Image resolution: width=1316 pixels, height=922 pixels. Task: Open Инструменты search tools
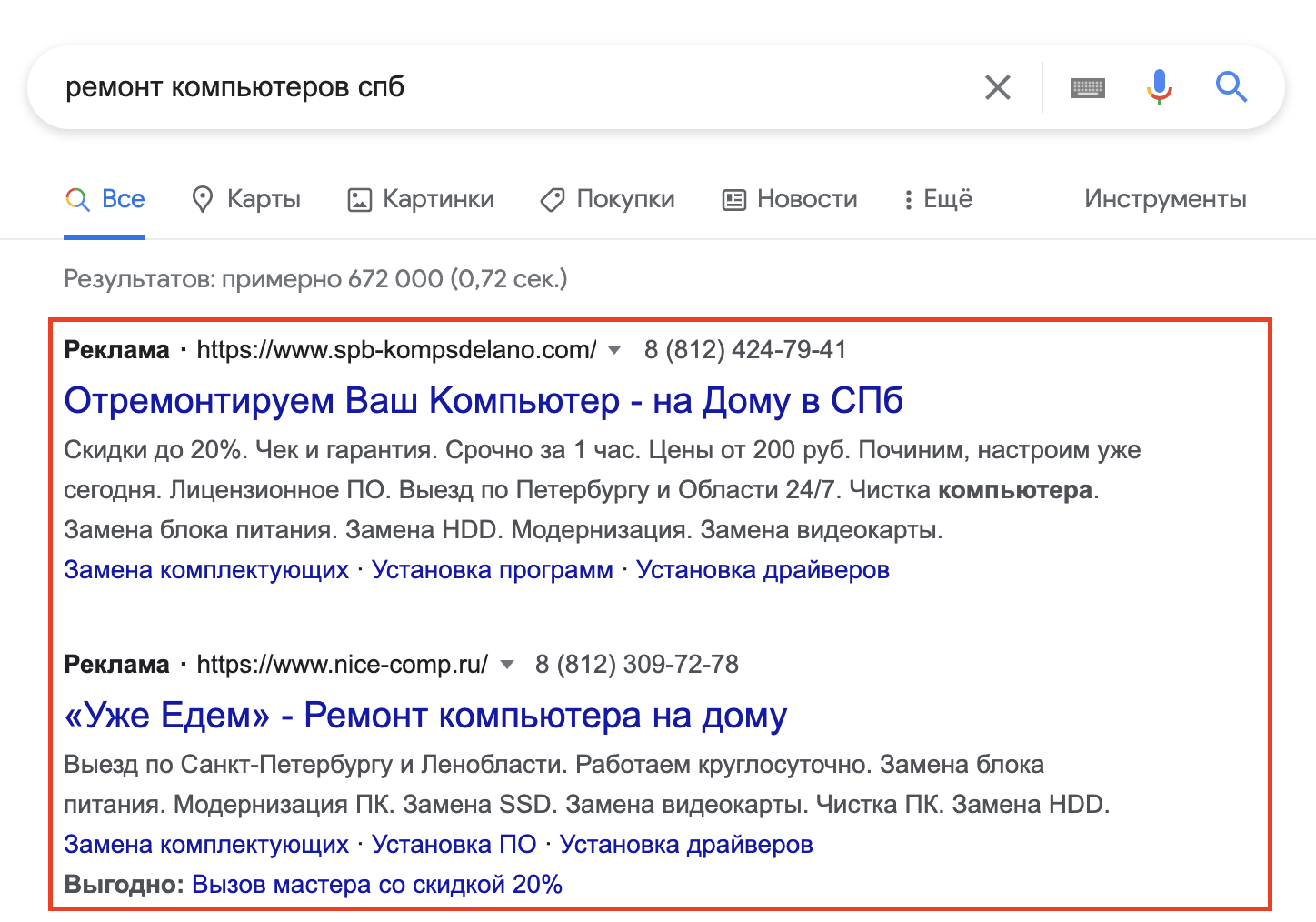[1165, 199]
